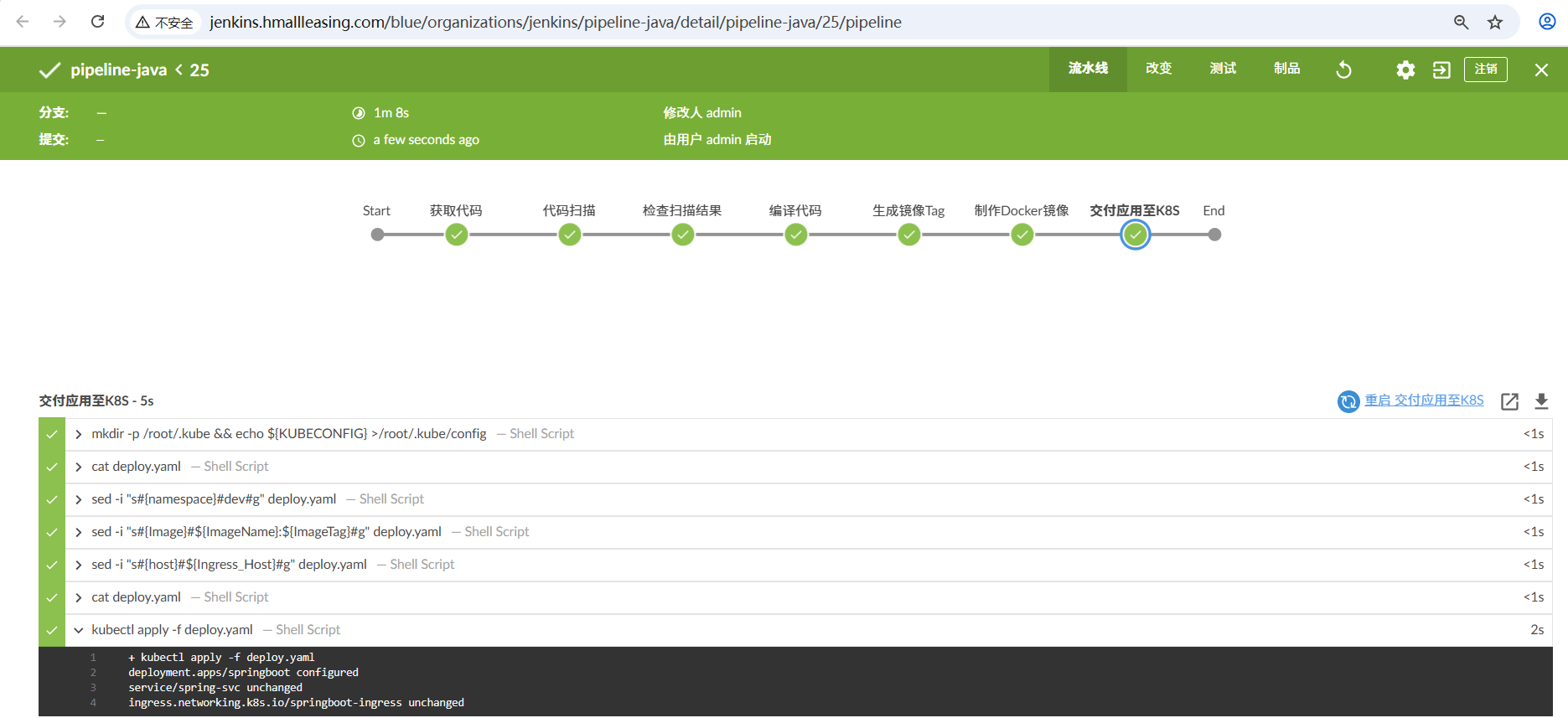Open the 制品 tab

pos(1286,69)
